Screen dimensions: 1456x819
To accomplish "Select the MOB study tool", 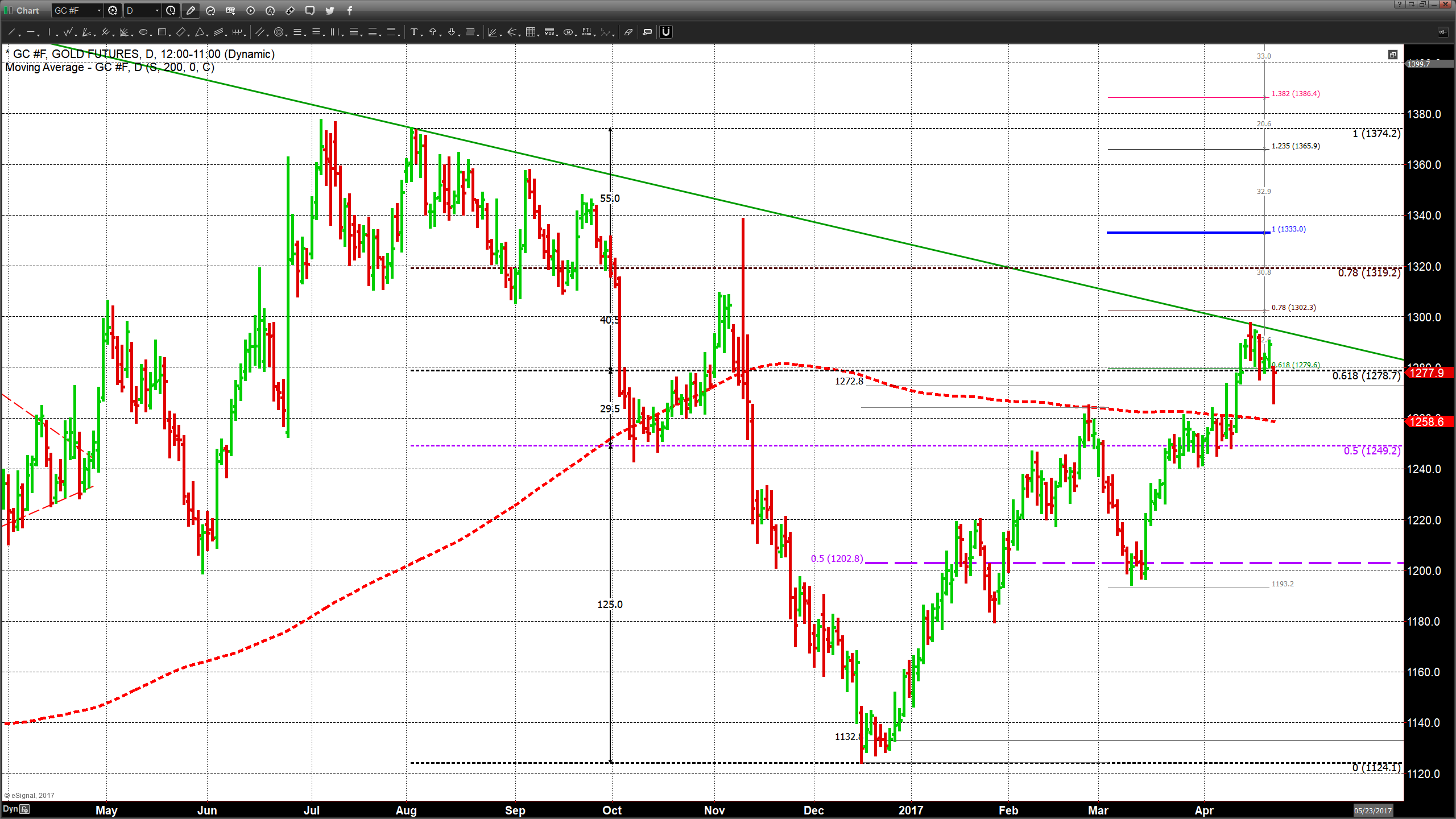I will point(549,32).
